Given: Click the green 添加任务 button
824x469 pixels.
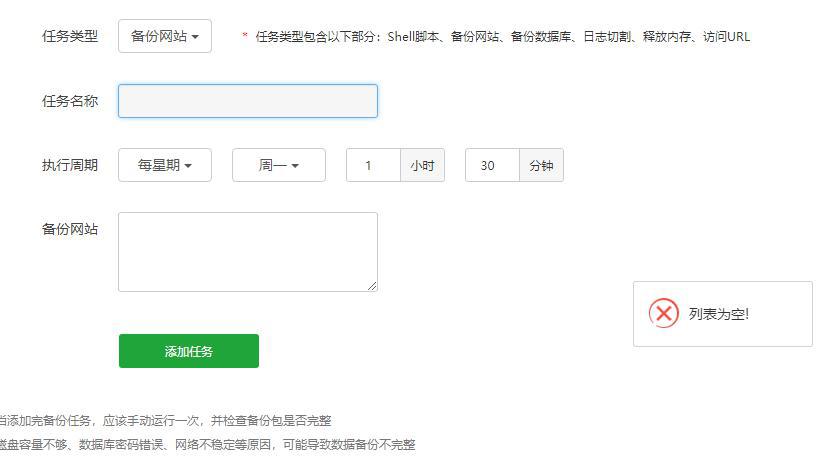Looking at the screenshot, I should (x=189, y=351).
